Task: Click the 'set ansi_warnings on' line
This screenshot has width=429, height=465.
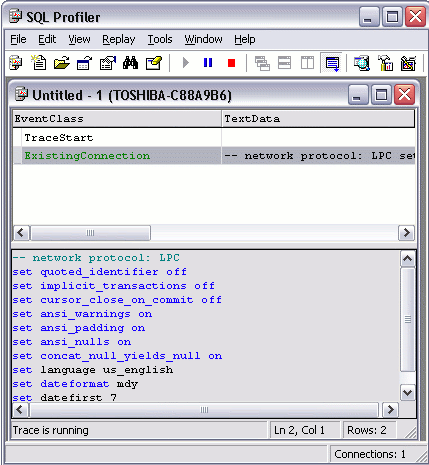Action: [x=82, y=314]
